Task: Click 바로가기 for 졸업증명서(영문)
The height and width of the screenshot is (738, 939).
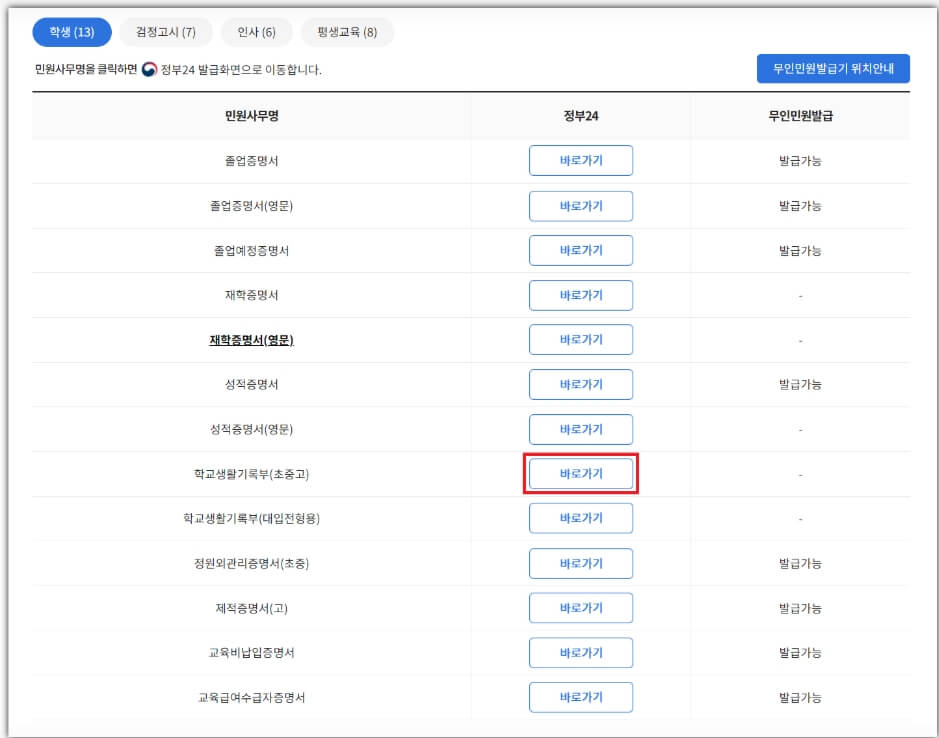Action: point(581,205)
